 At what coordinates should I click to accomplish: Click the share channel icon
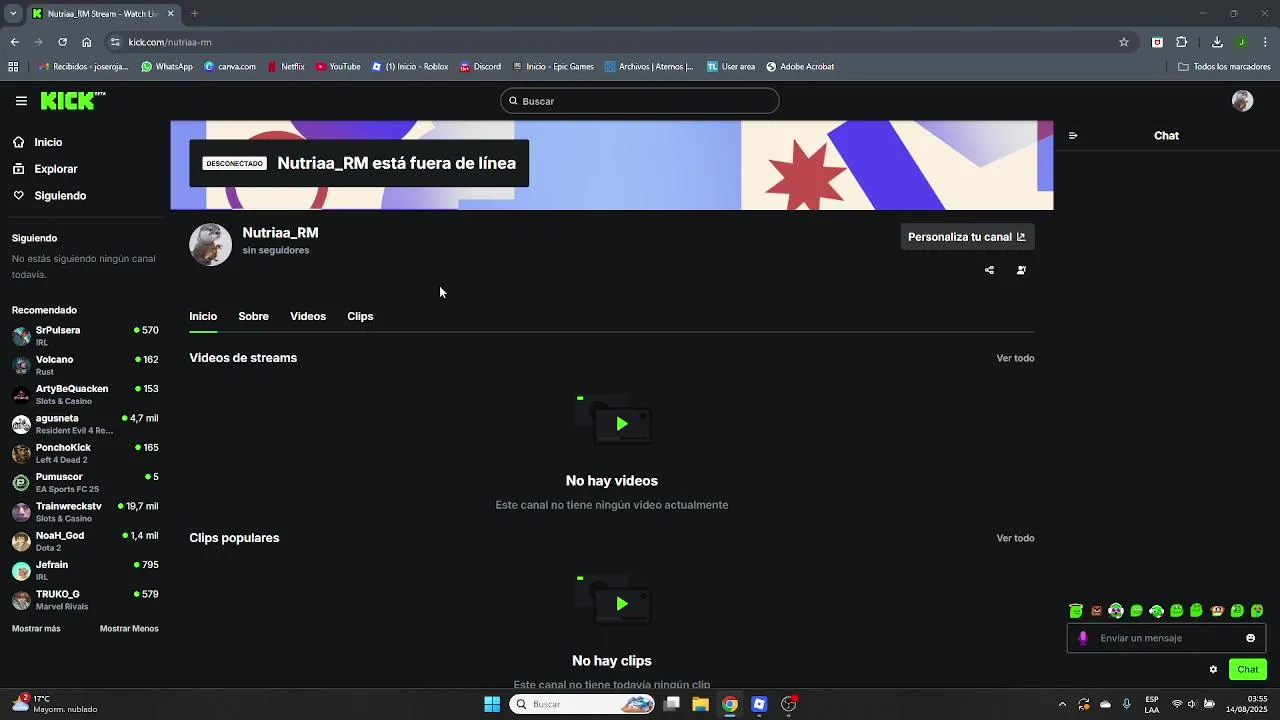tap(989, 270)
